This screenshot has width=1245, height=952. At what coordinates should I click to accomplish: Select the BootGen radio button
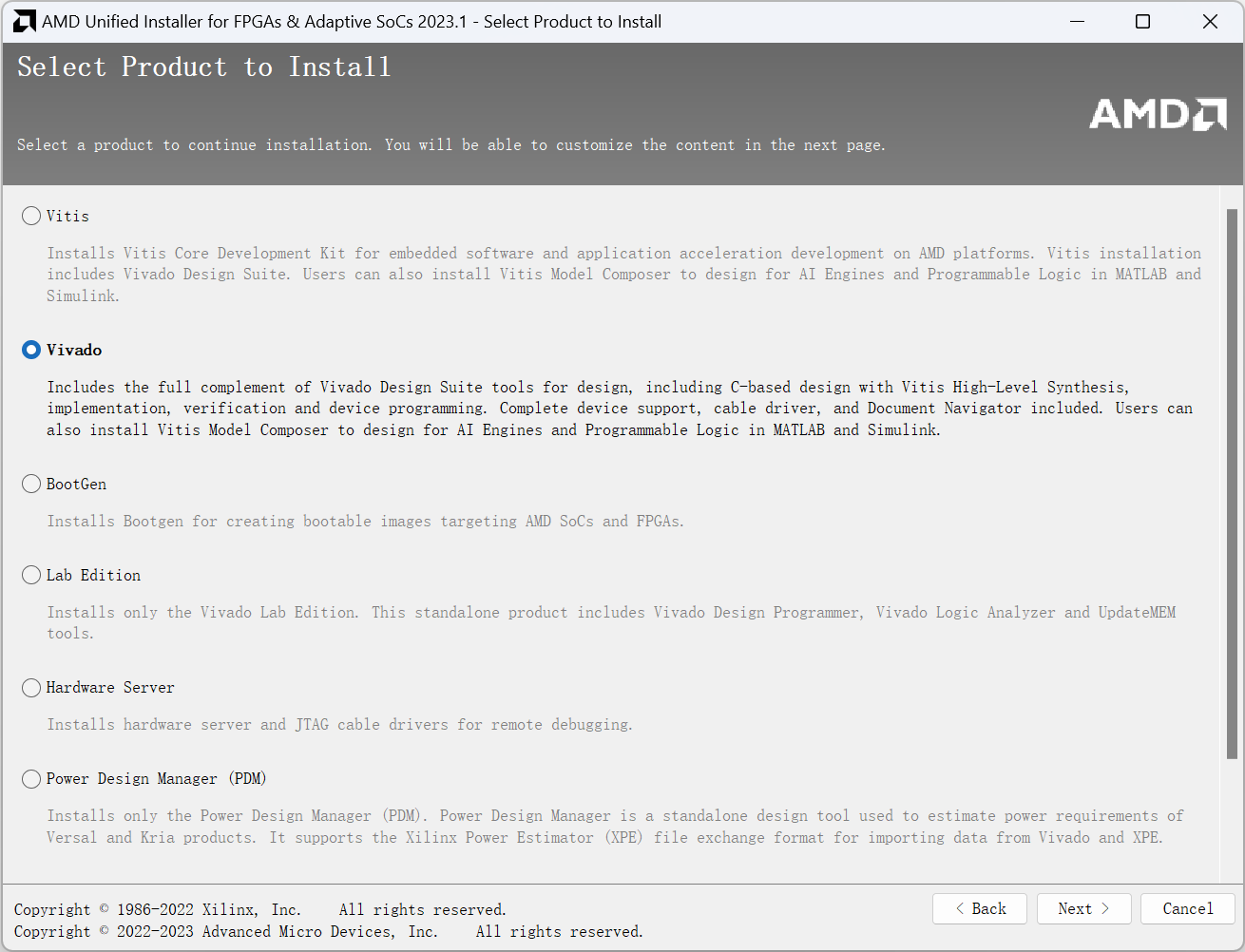coord(31,484)
